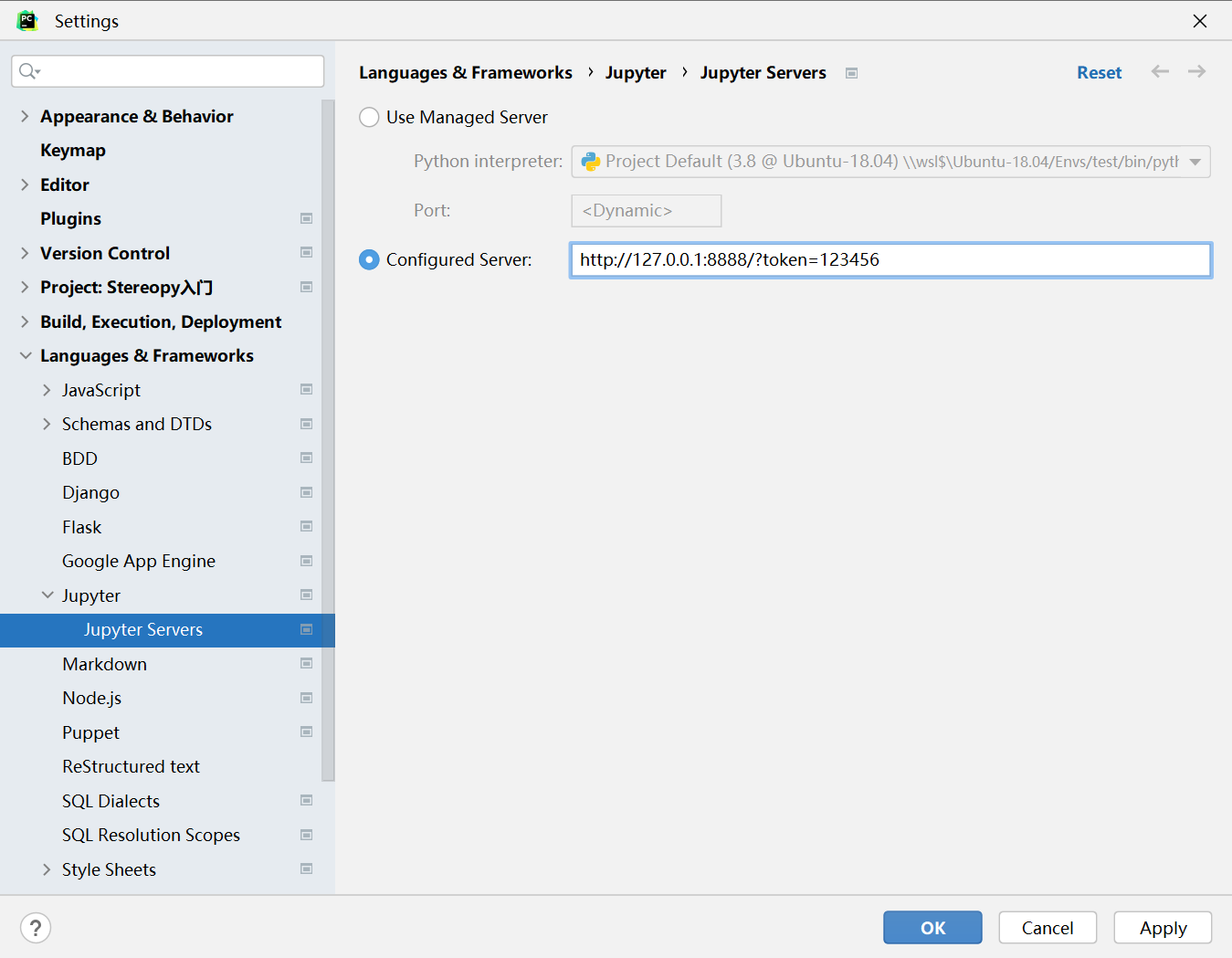The image size is (1232, 958).
Task: Click the project-level icon in the Jupyter Servers row
Action: (x=307, y=629)
